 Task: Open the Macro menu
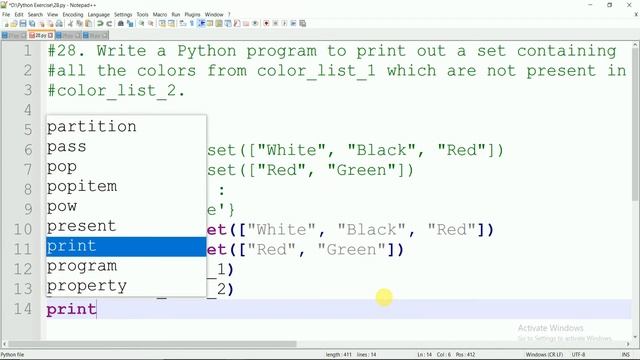[160, 14]
